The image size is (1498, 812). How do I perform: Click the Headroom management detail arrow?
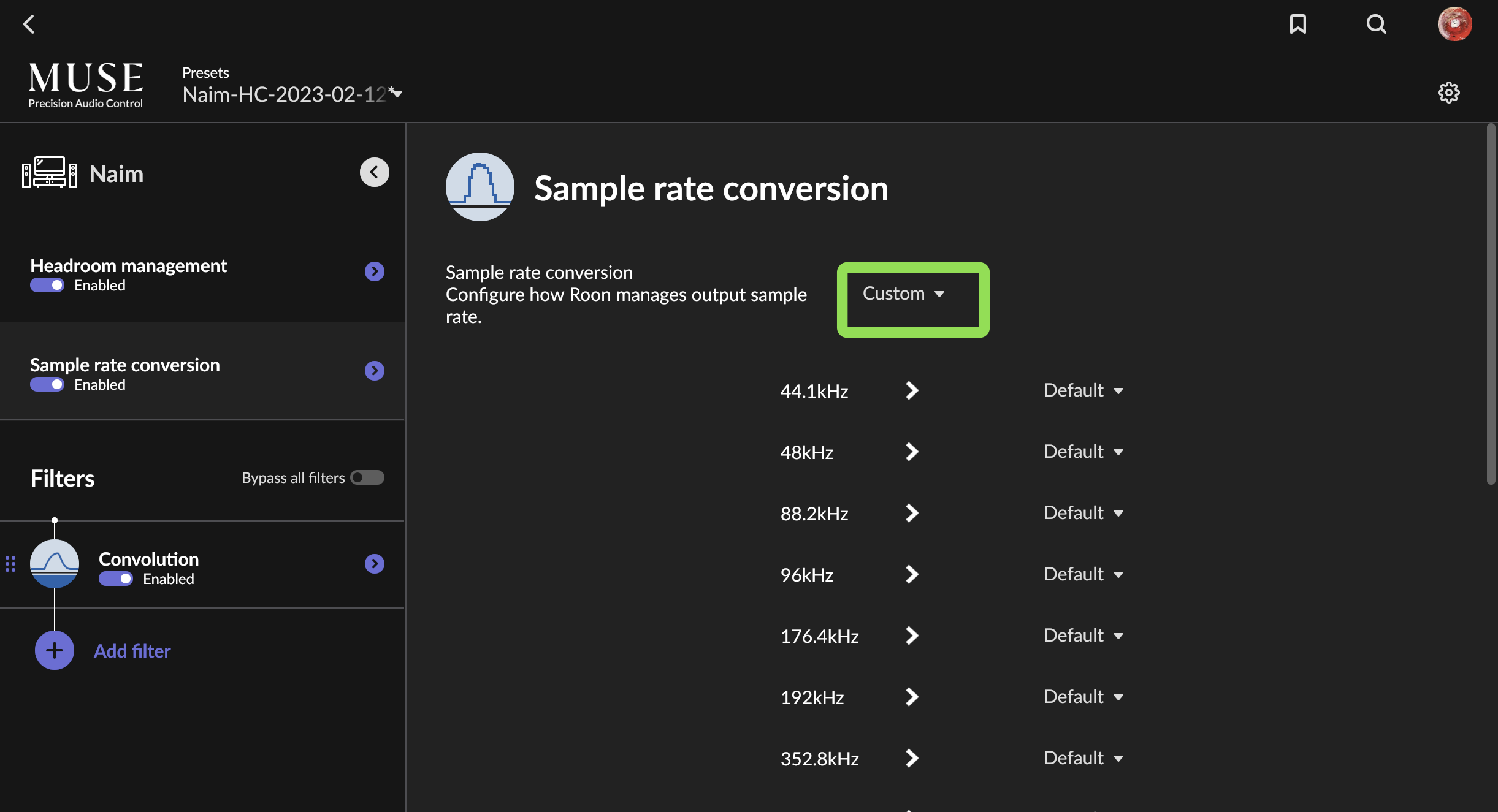(374, 271)
